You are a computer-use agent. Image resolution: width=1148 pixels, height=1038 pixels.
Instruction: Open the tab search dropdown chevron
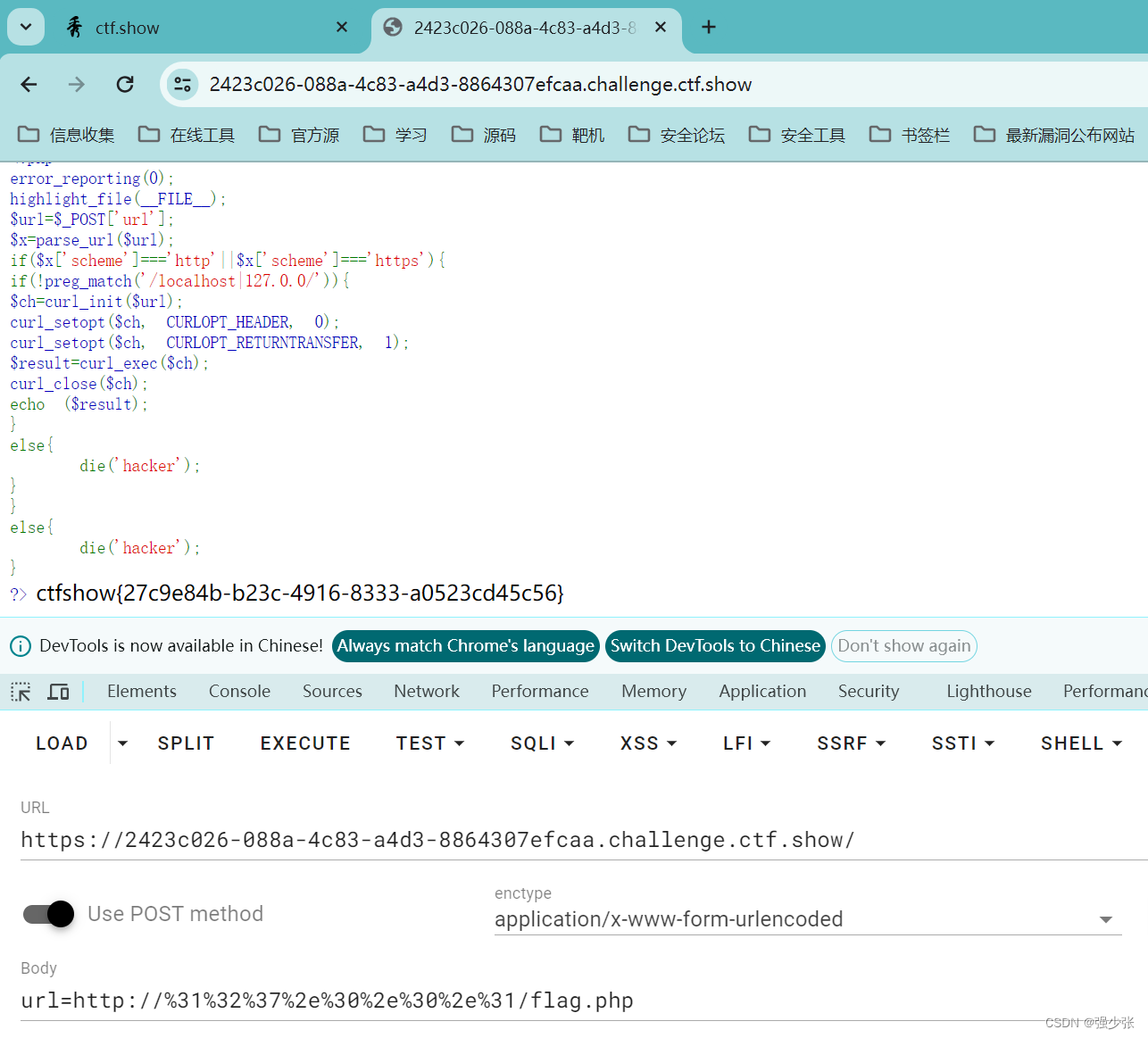26,27
